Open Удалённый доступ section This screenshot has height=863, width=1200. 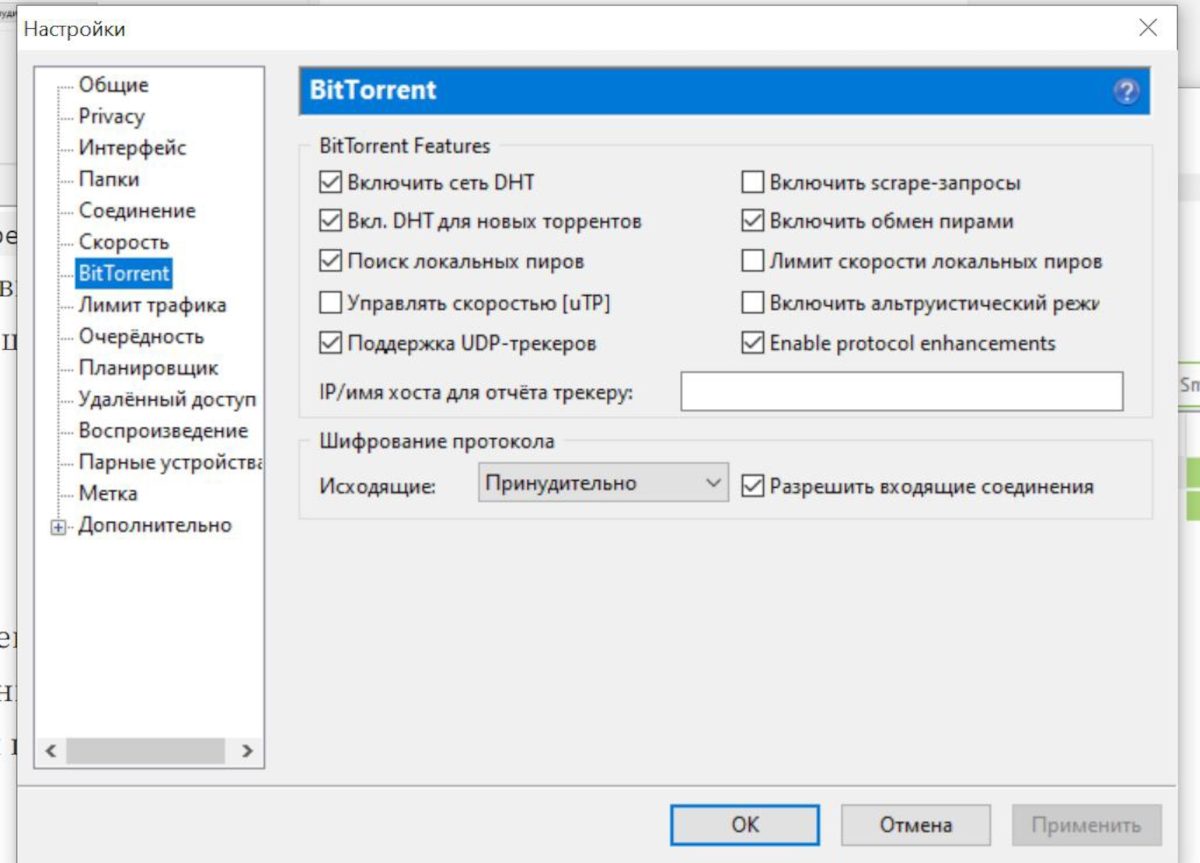(167, 399)
